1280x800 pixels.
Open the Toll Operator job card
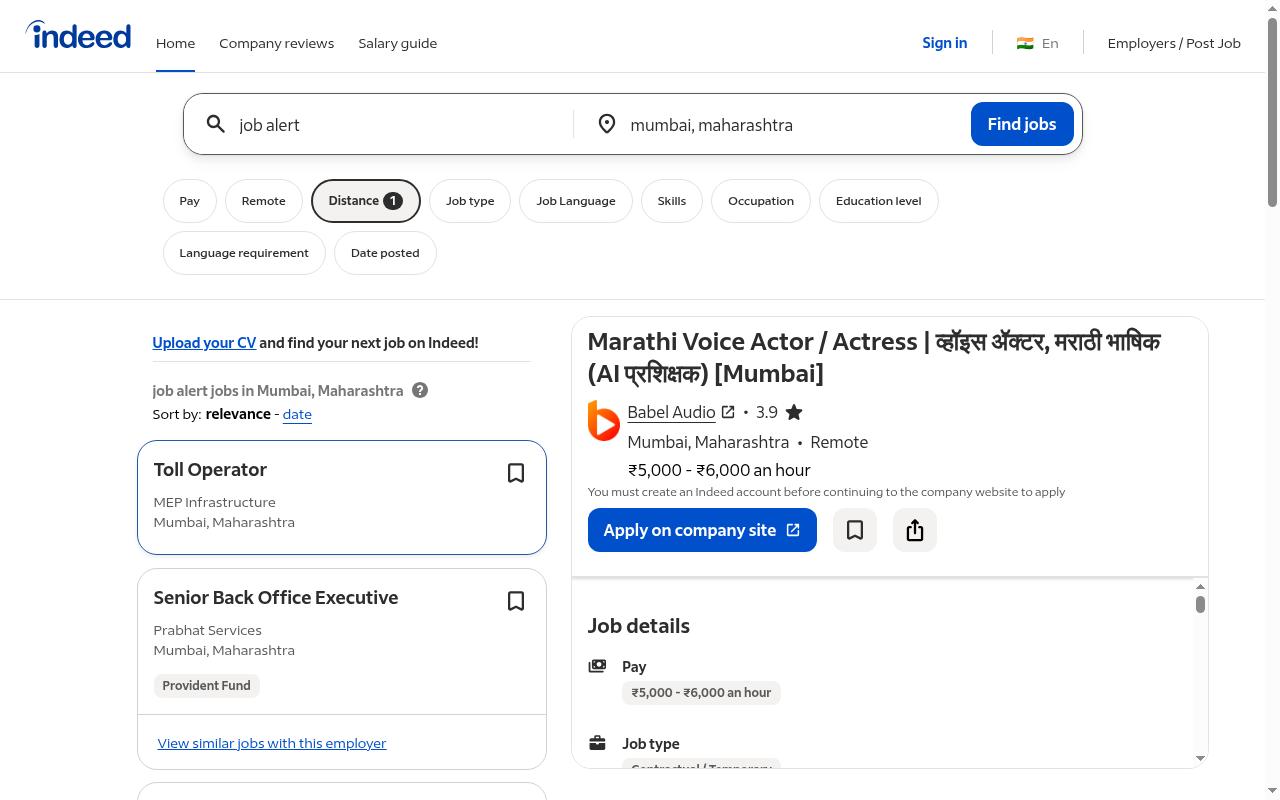342,497
